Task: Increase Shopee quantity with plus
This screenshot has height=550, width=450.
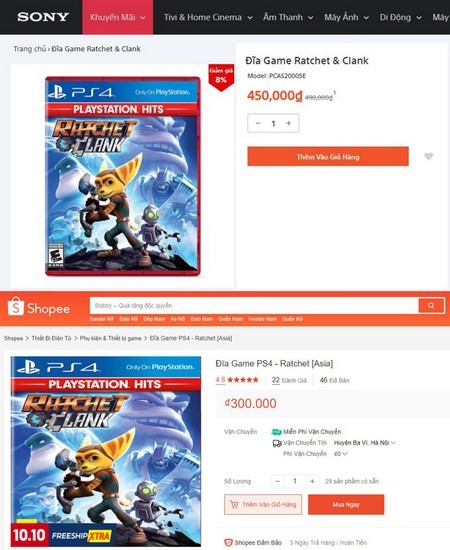Action: pyautogui.click(x=312, y=481)
